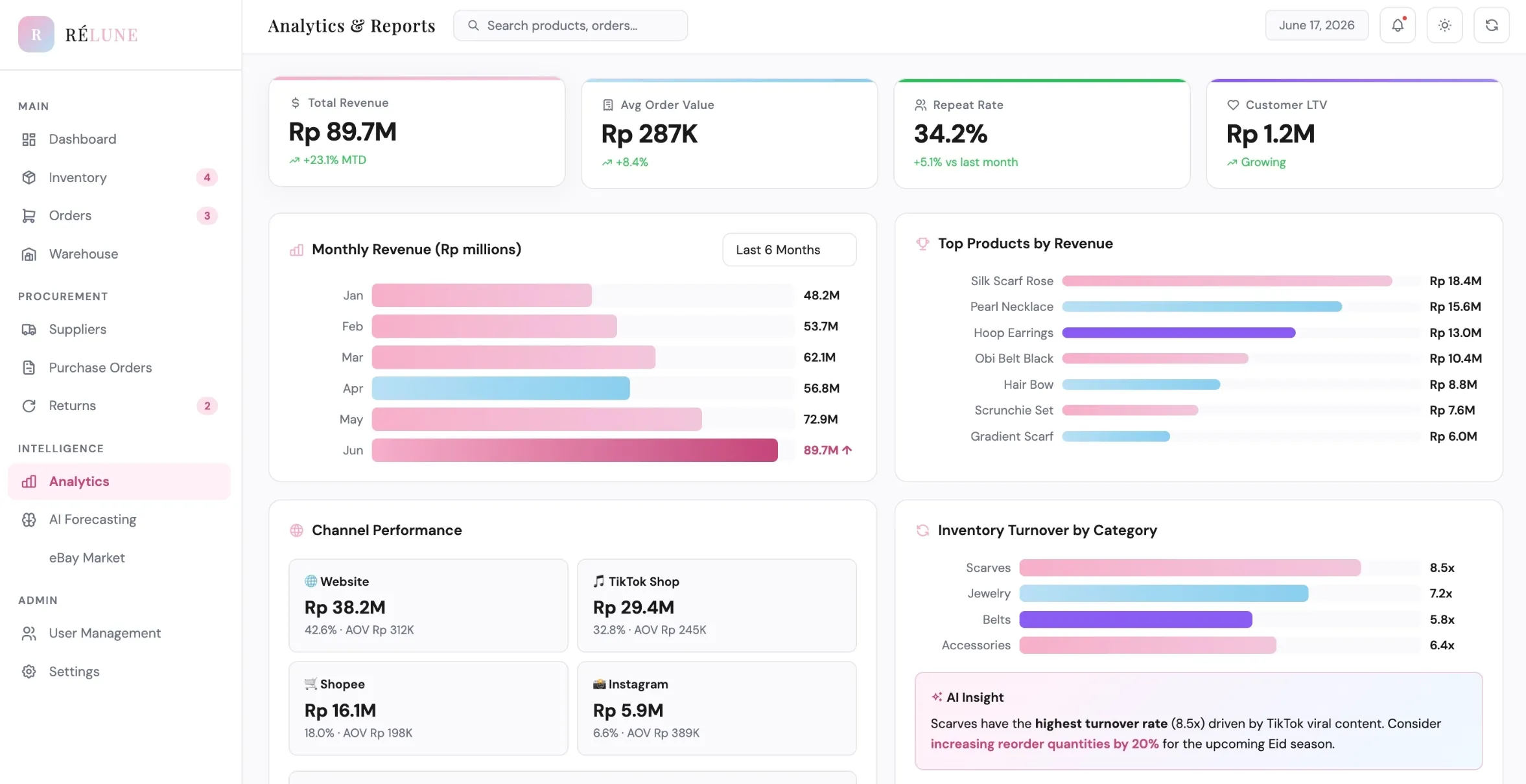Click the Warehouse building icon
1526x784 pixels.
tap(29, 254)
